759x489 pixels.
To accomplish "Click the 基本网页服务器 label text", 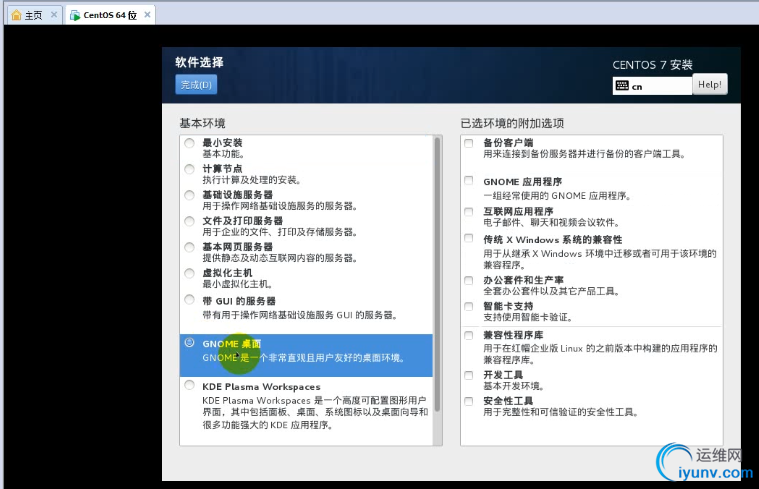I will click(x=238, y=247).
